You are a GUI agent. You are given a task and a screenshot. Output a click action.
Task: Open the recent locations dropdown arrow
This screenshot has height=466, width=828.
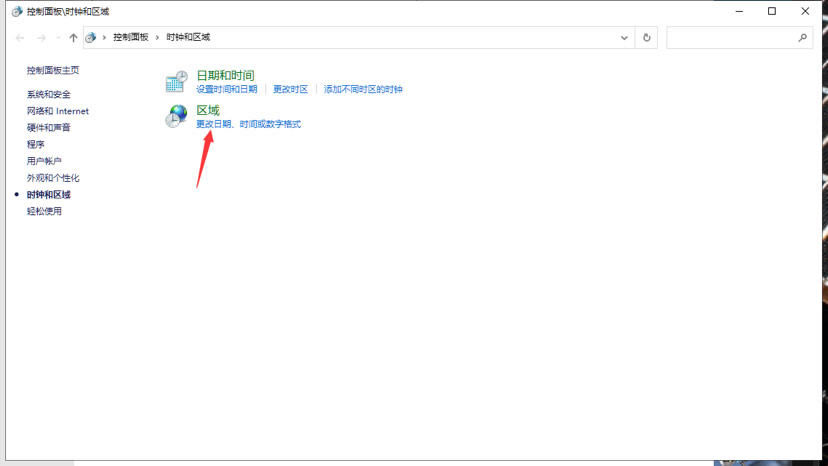pos(58,37)
